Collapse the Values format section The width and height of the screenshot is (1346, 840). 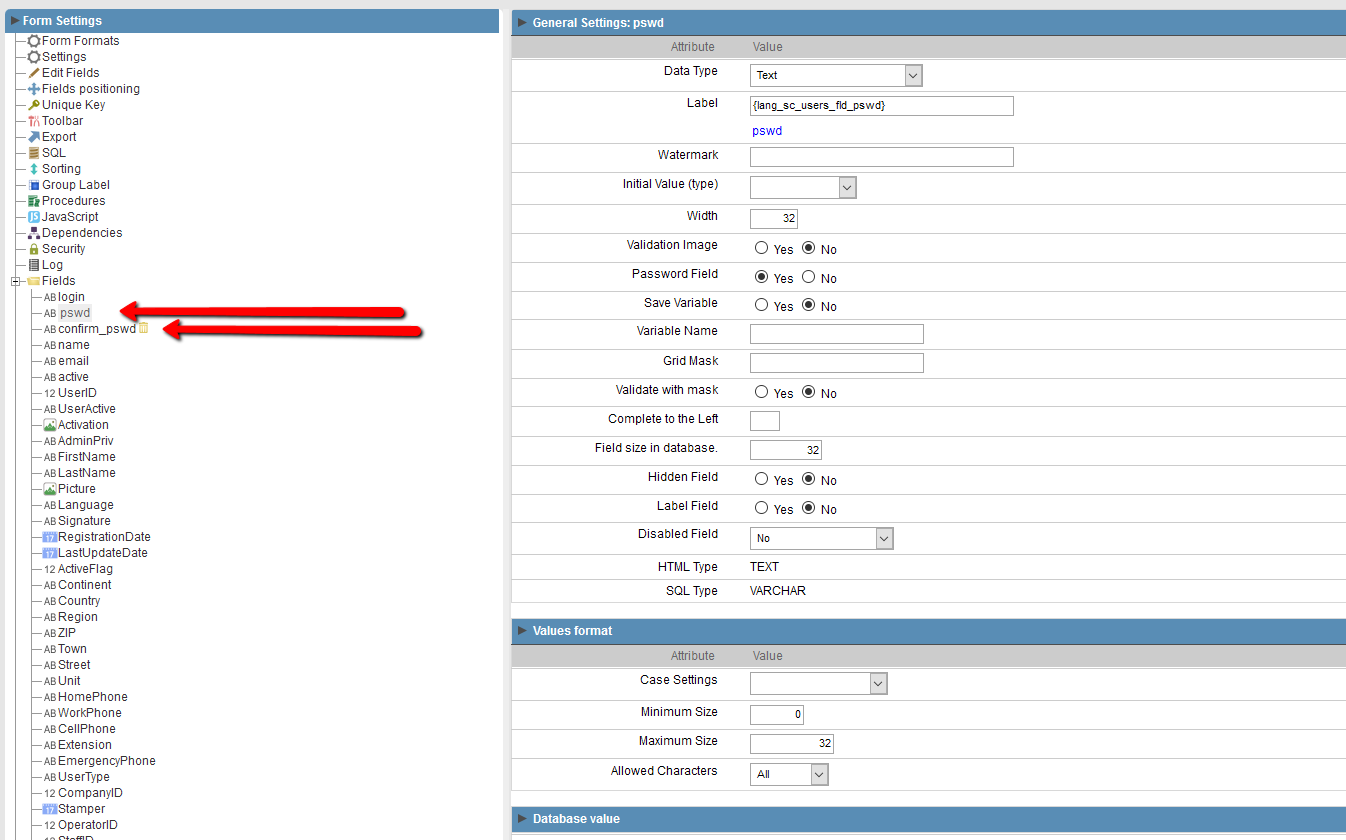(x=522, y=631)
